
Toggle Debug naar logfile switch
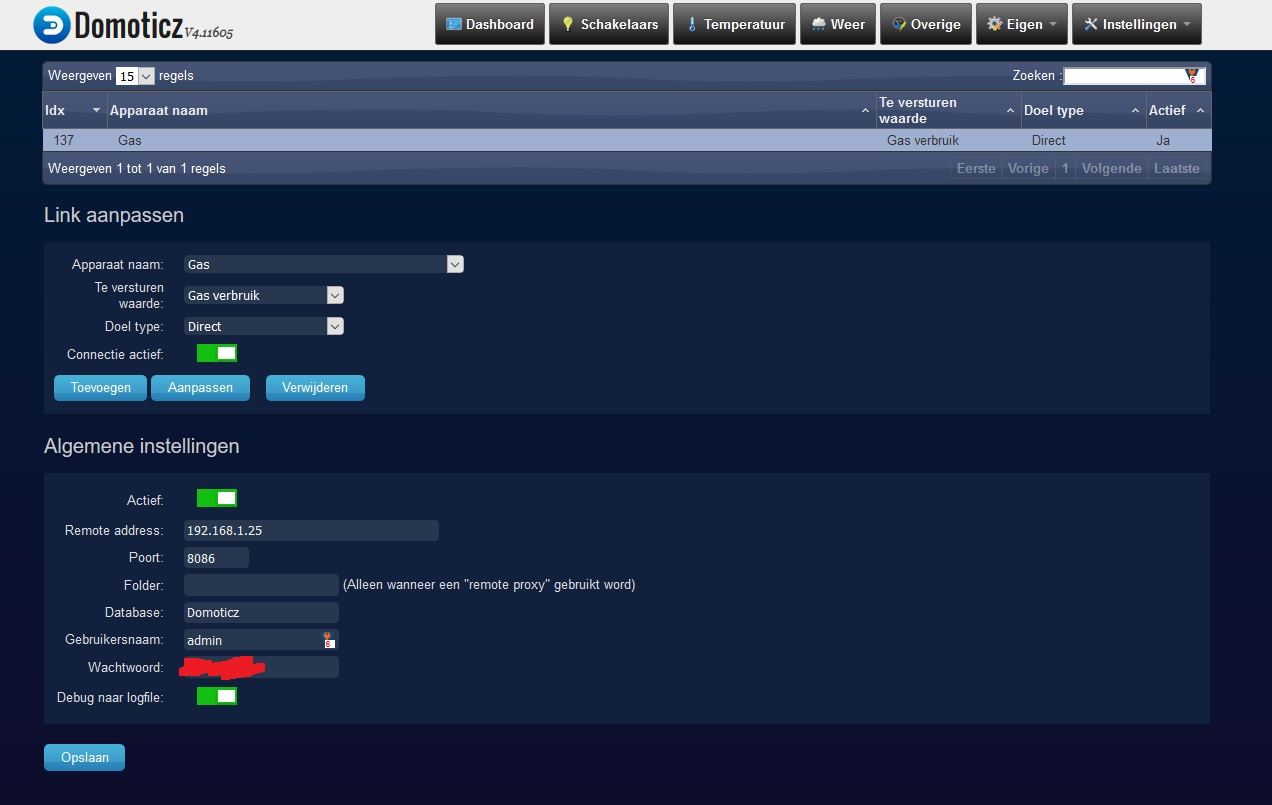click(217, 696)
